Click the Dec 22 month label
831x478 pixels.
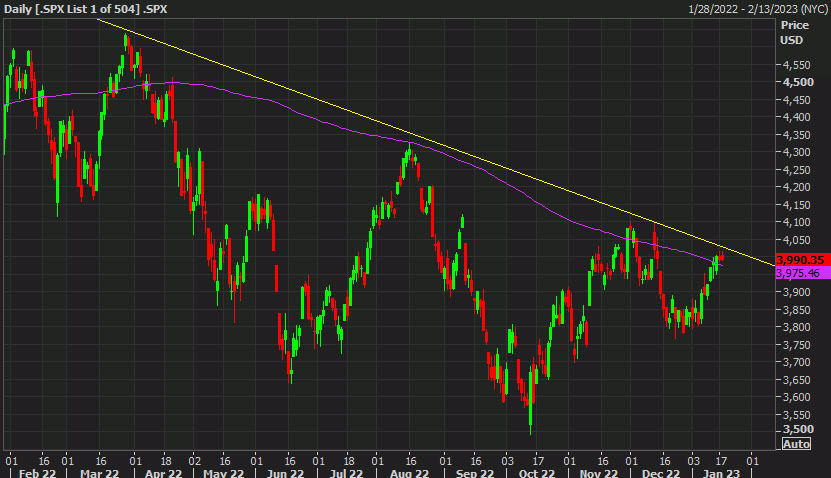click(661, 473)
